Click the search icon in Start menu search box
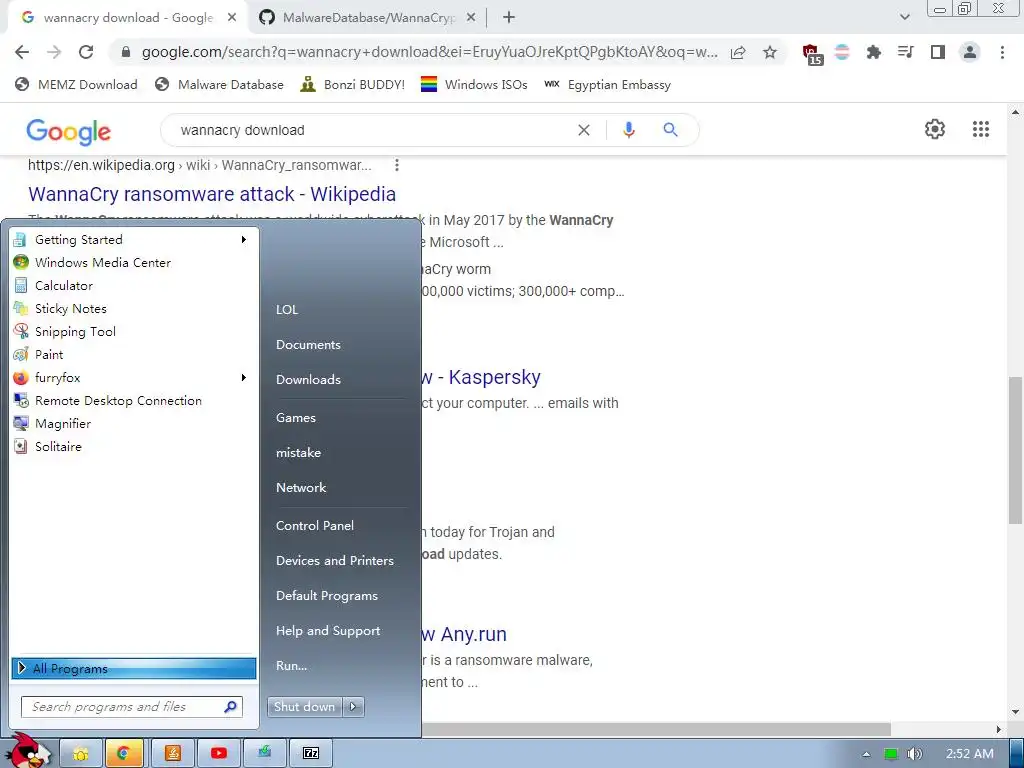The image size is (1024, 768). 231,707
